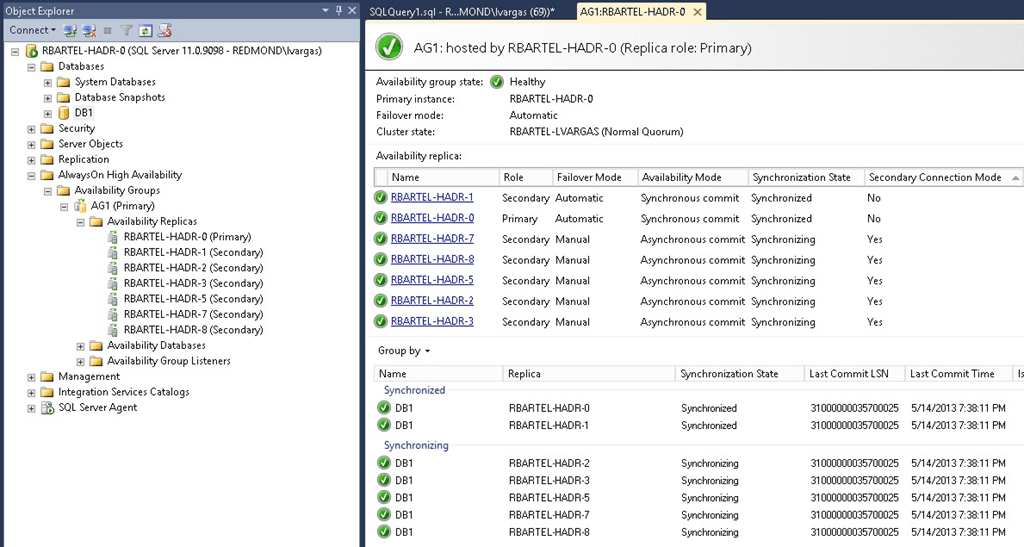
Task: Click the green health check icon for RBARTEL-HADR-7
Action: 381,239
